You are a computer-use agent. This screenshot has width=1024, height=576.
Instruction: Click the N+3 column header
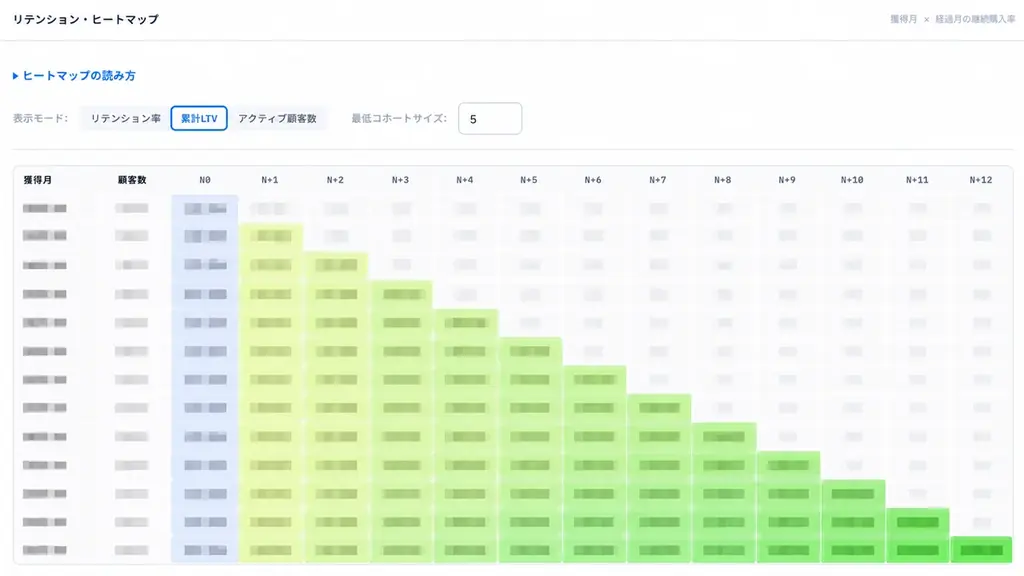coord(400,180)
